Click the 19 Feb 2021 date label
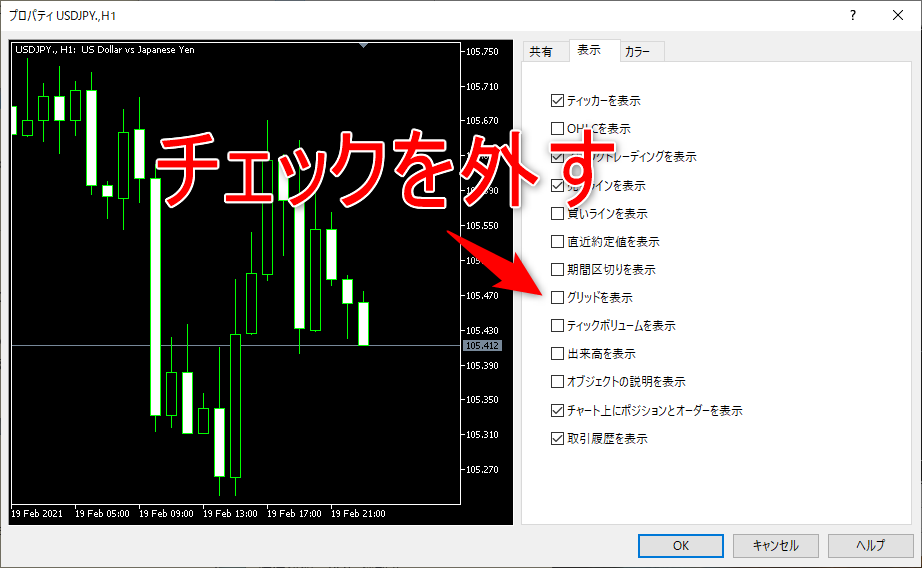The image size is (922, 568). 36,513
